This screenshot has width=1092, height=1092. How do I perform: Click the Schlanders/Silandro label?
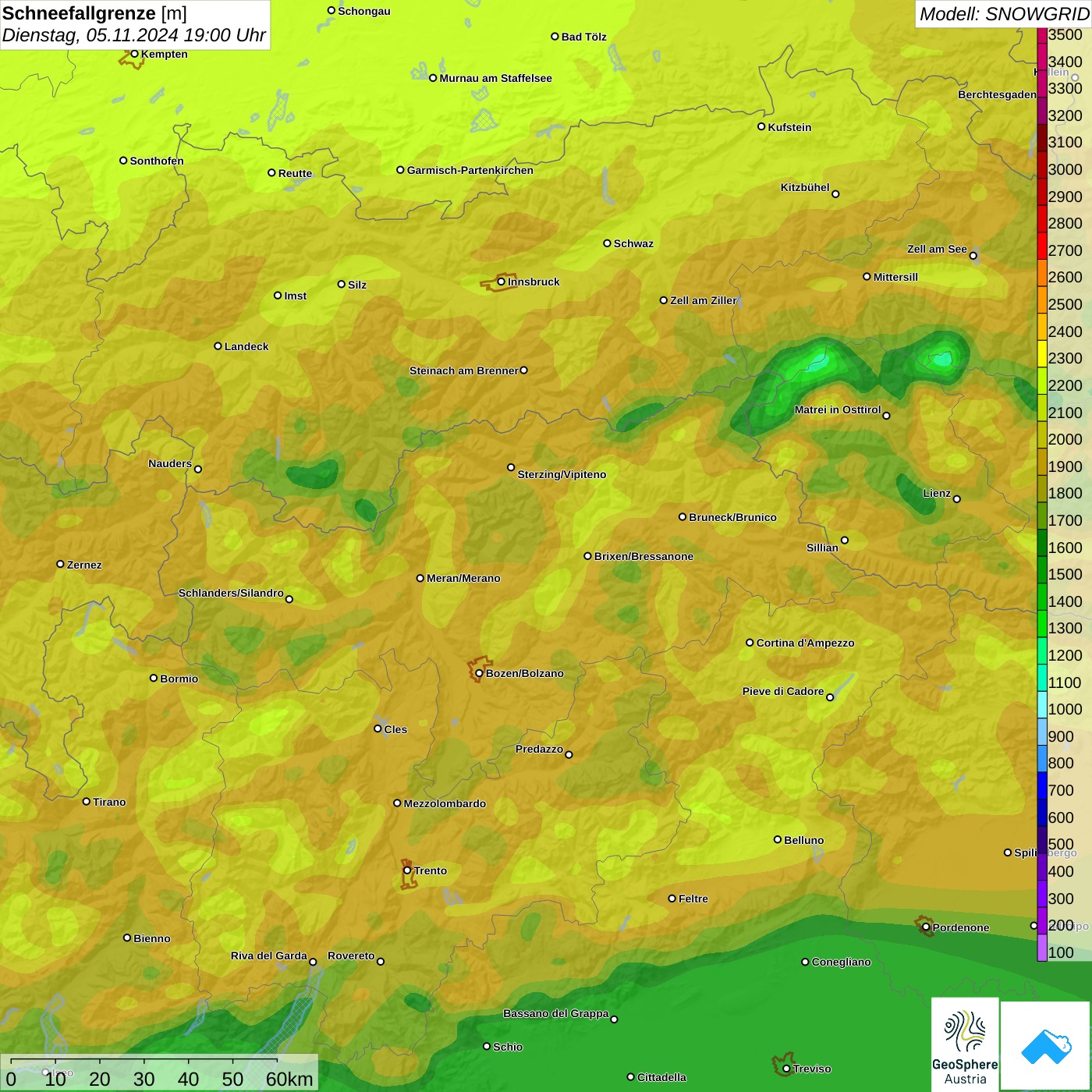click(231, 593)
